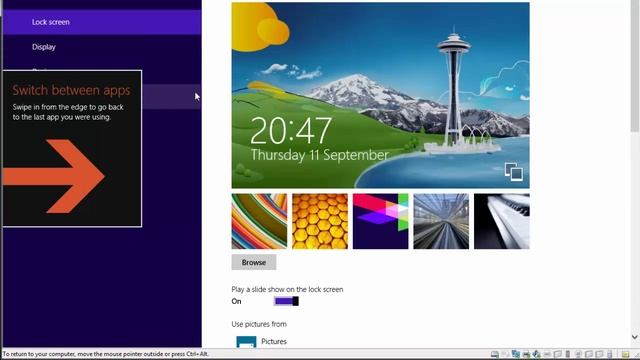Choose the glass-roof walkway background thumbnail
Image resolution: width=640 pixels, height=360 pixels.
click(441, 221)
